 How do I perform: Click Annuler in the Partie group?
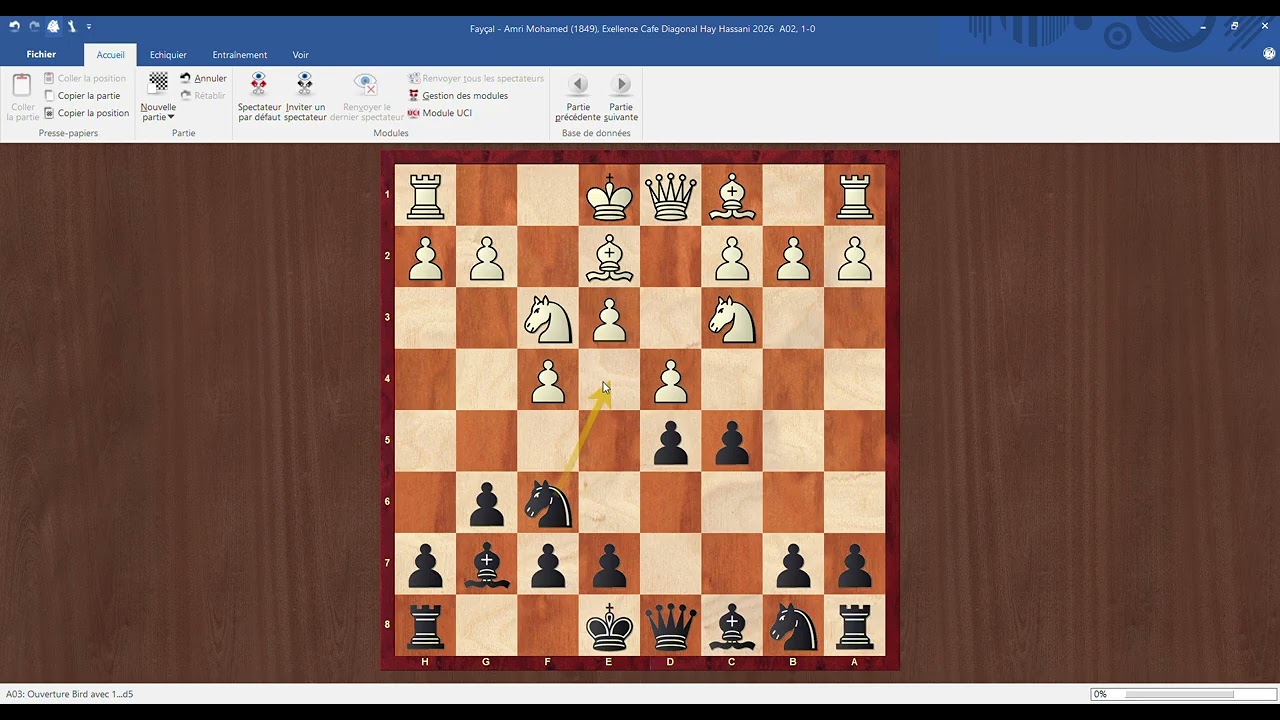[x=203, y=78]
